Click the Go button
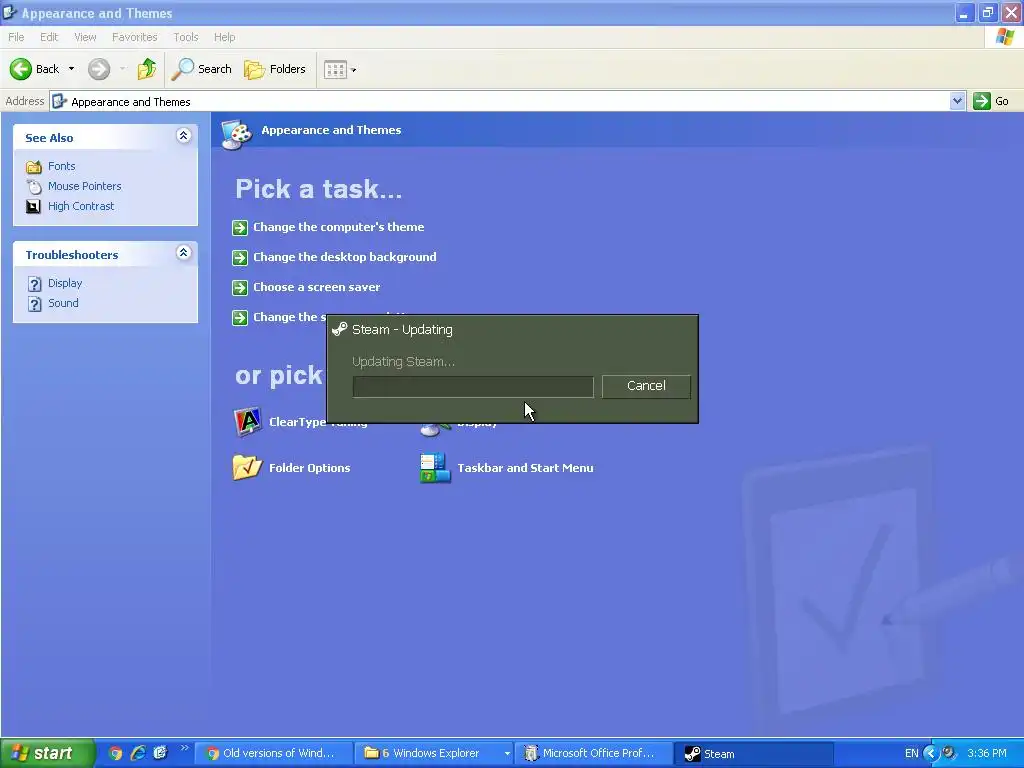 [991, 101]
